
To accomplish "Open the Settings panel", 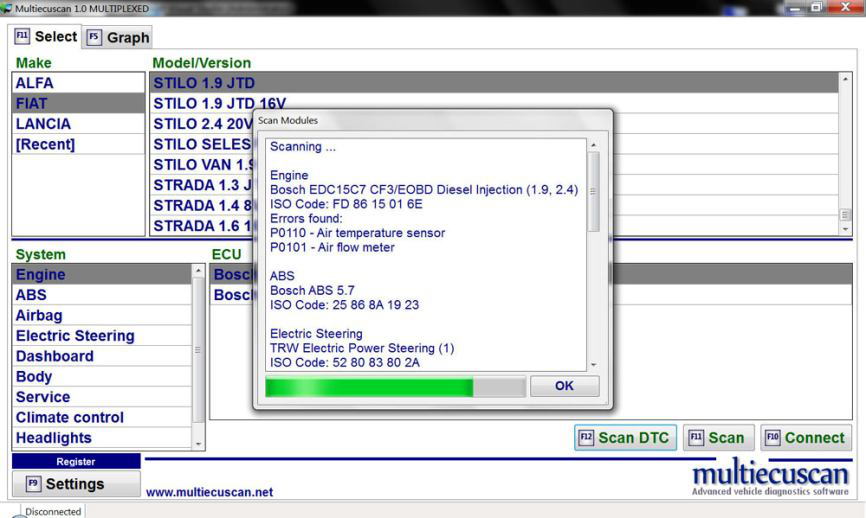I will (76, 484).
